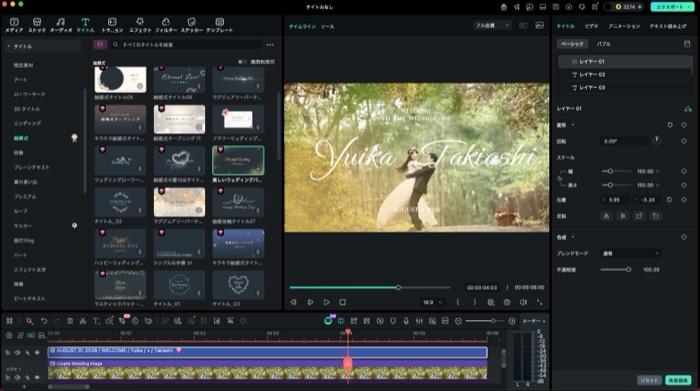Screen dimensions: 700x391
Task: Adjust the width scale slider
Action: tap(616, 171)
